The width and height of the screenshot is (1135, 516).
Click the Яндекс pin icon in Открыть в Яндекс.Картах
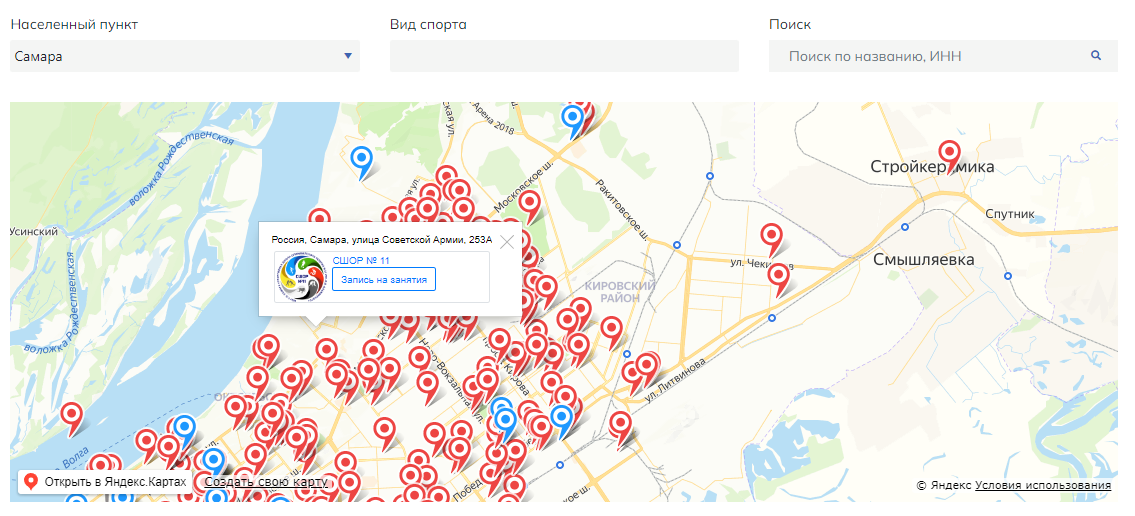[31, 482]
